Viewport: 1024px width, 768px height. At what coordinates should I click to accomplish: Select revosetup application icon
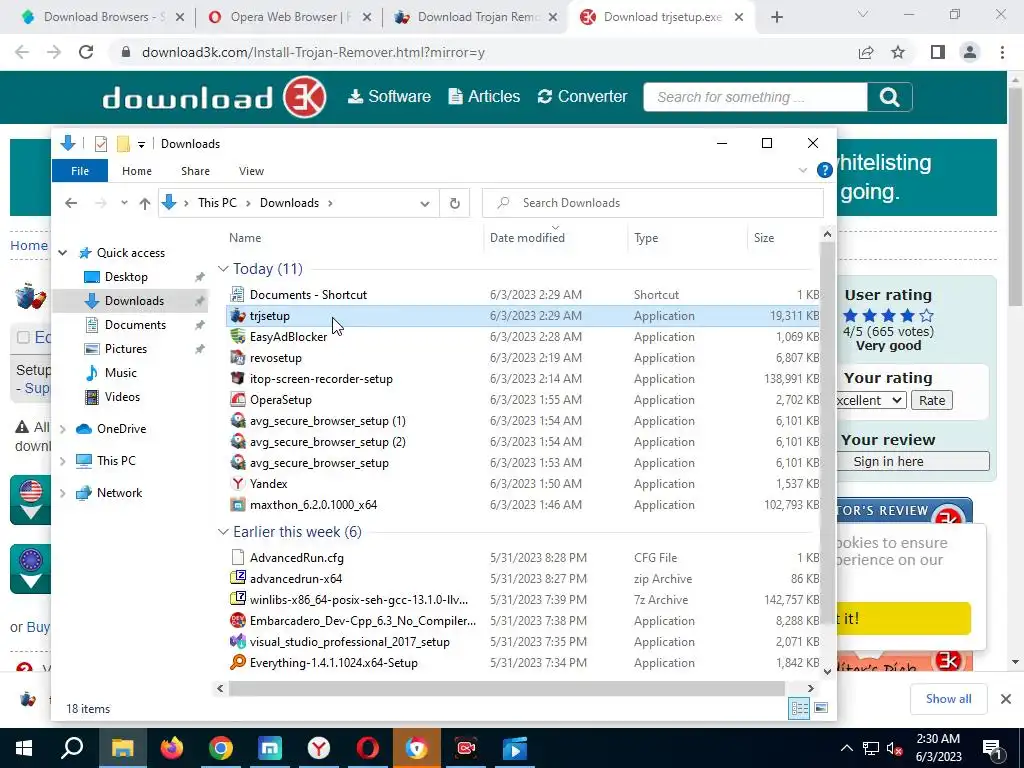[238, 358]
